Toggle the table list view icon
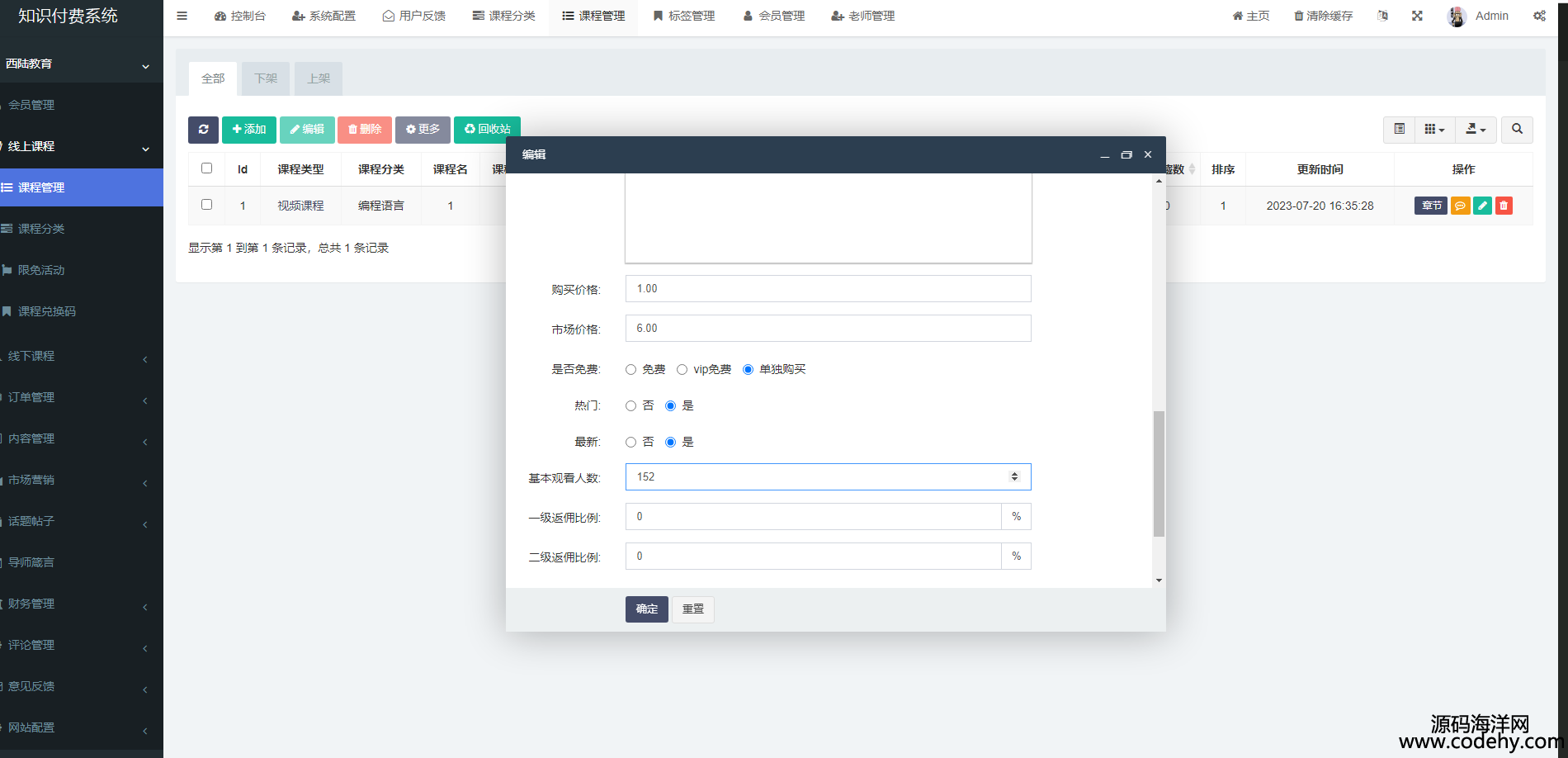The height and width of the screenshot is (758, 1568). (x=1399, y=130)
